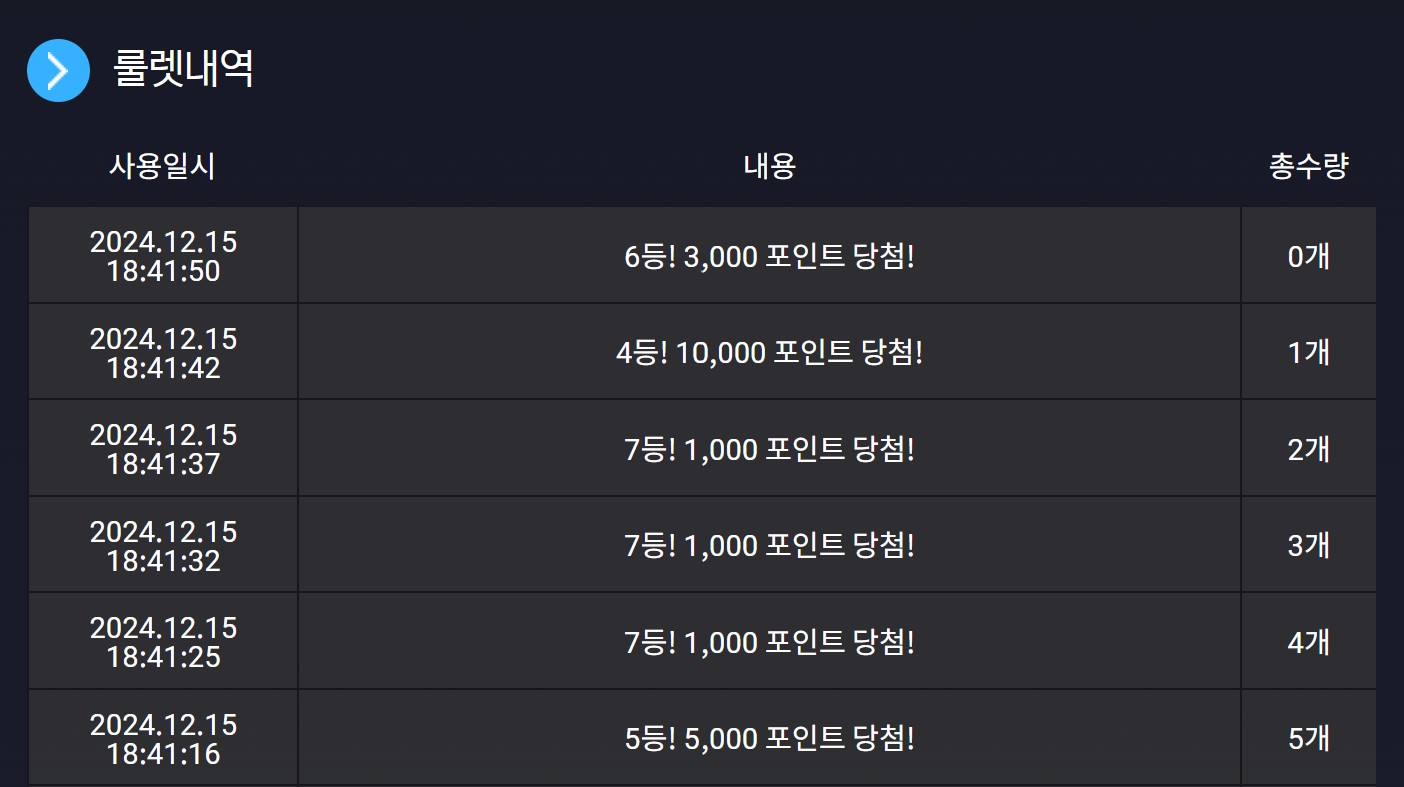
Task: Click the 3개 quantity cell
Action: point(1309,545)
